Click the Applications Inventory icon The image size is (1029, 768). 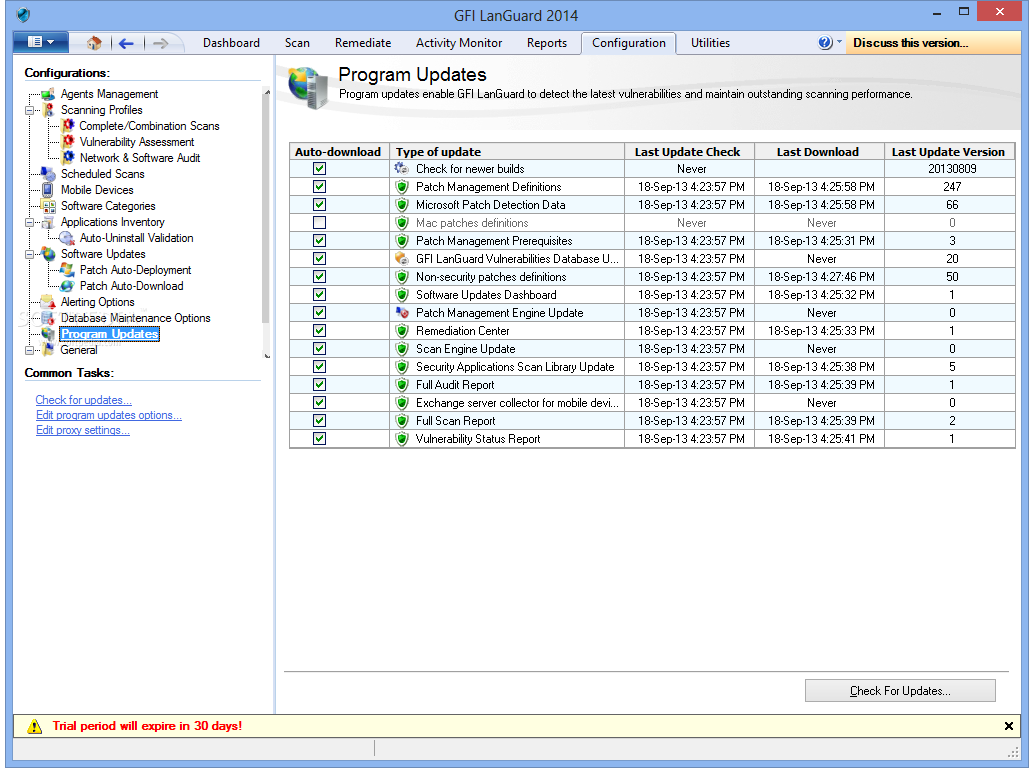[48, 222]
